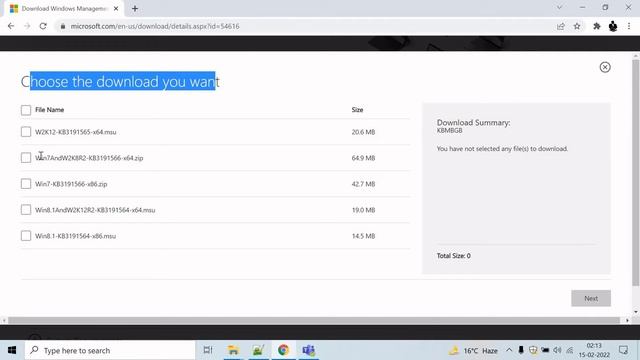Screen dimensions: 640x360
Task: Launch File Explorer from the taskbar
Action: coord(233,350)
